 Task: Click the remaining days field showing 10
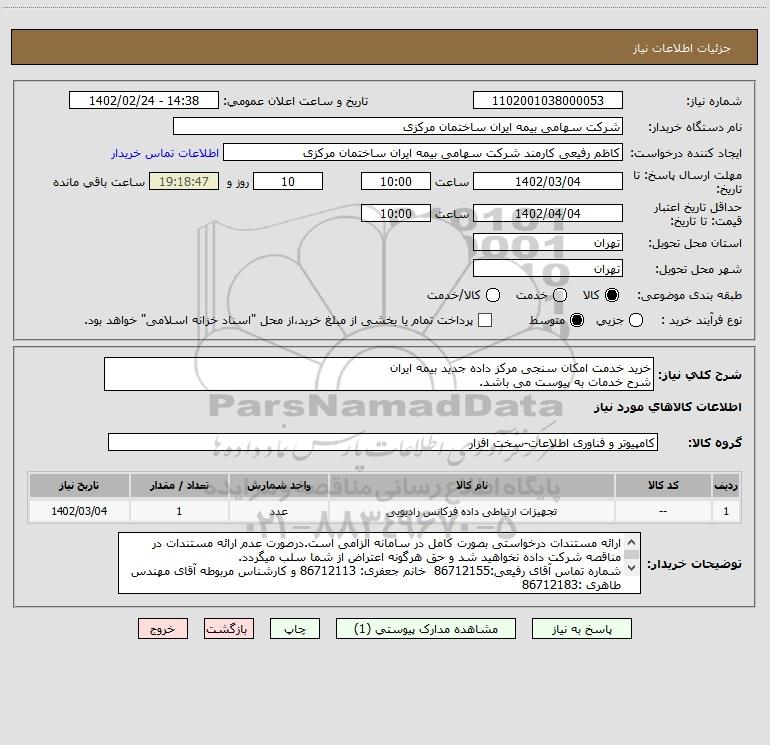288,181
